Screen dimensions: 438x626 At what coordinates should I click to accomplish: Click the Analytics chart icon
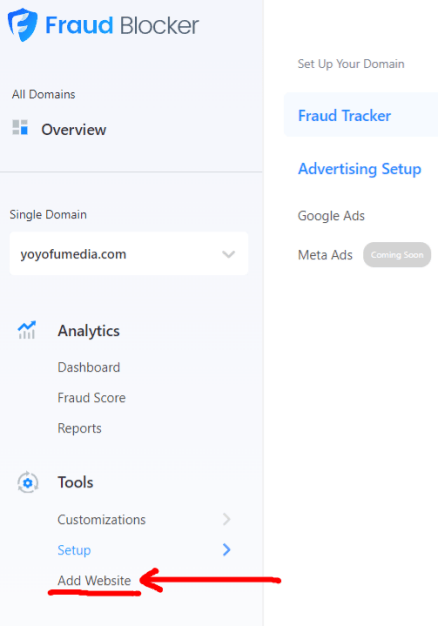(27, 330)
